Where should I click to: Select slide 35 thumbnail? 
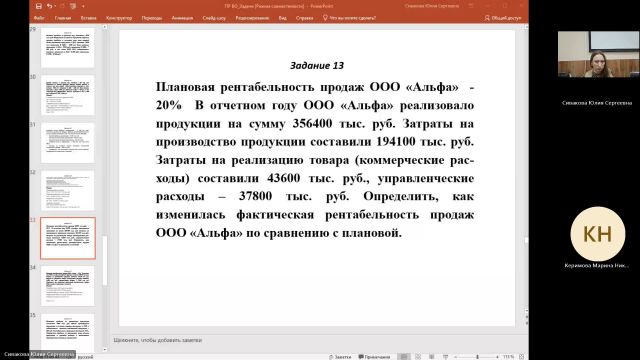(68, 333)
